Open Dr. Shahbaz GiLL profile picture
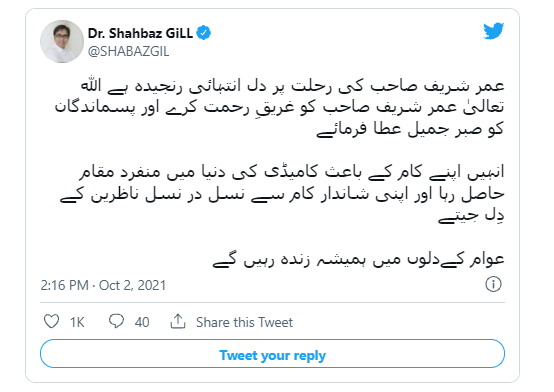This screenshot has height=392, width=554. (x=62, y=41)
